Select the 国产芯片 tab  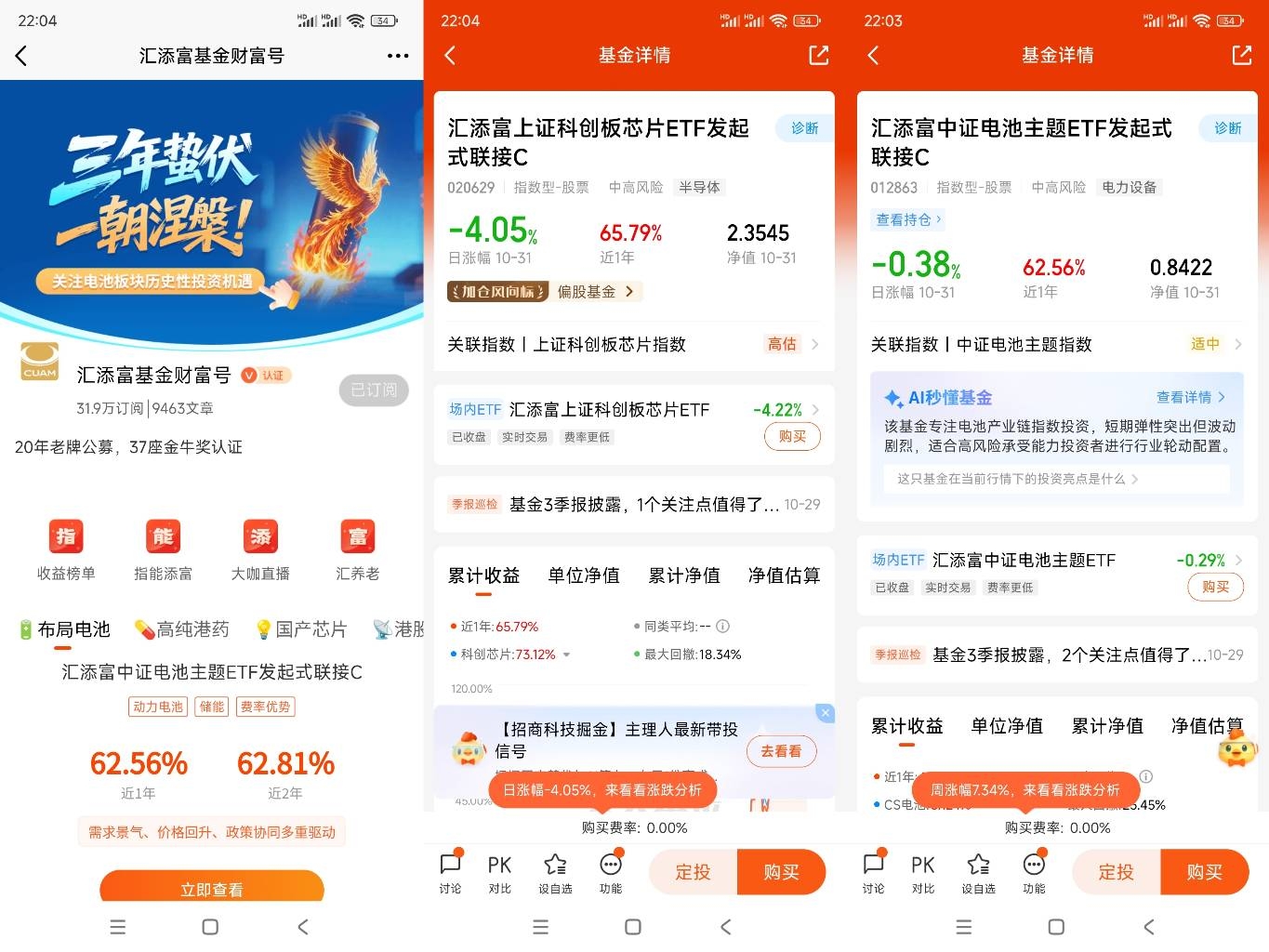pyautogui.click(x=300, y=629)
